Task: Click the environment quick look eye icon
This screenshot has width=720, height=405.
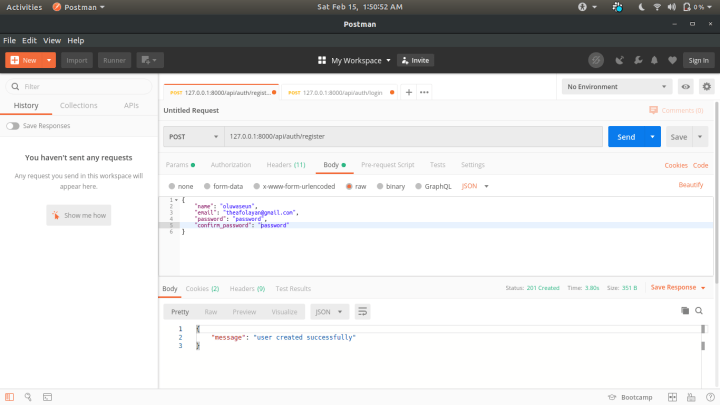Action: pos(686,87)
